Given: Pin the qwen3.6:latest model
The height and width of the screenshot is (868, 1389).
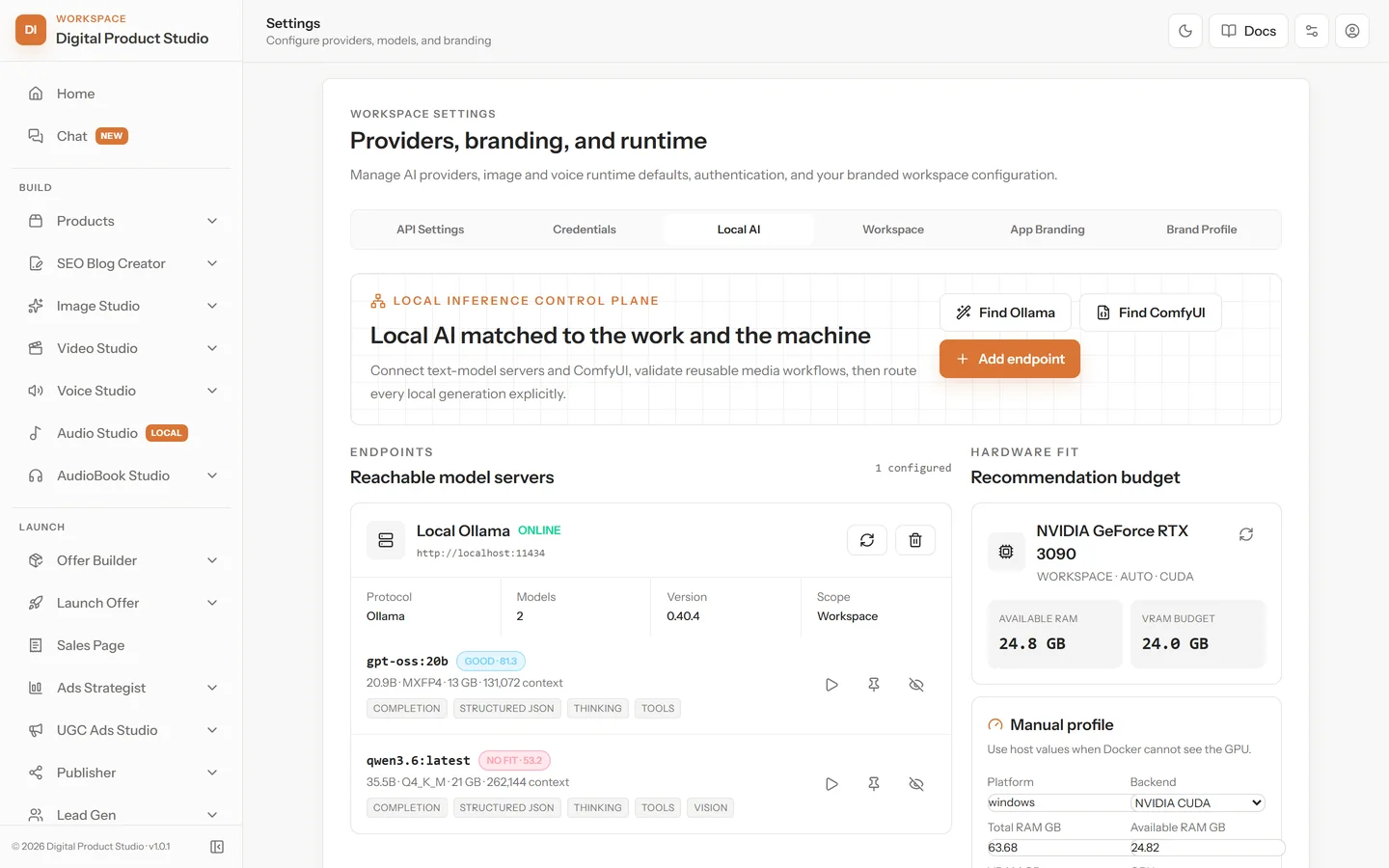Looking at the screenshot, I should [x=874, y=784].
